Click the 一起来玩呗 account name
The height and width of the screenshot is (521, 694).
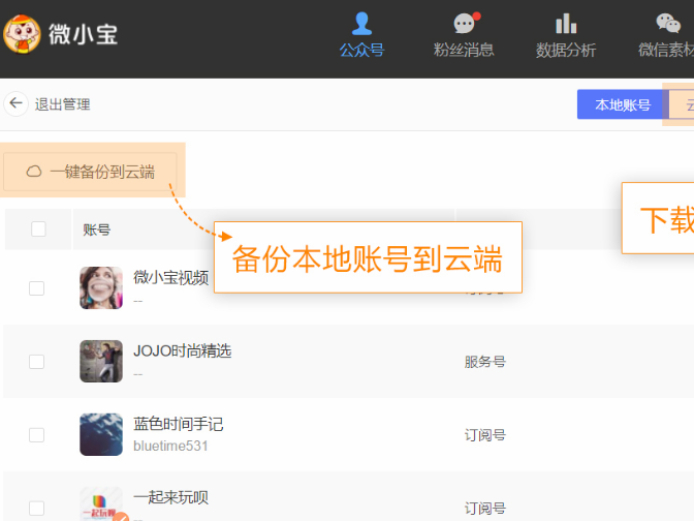[171, 498]
